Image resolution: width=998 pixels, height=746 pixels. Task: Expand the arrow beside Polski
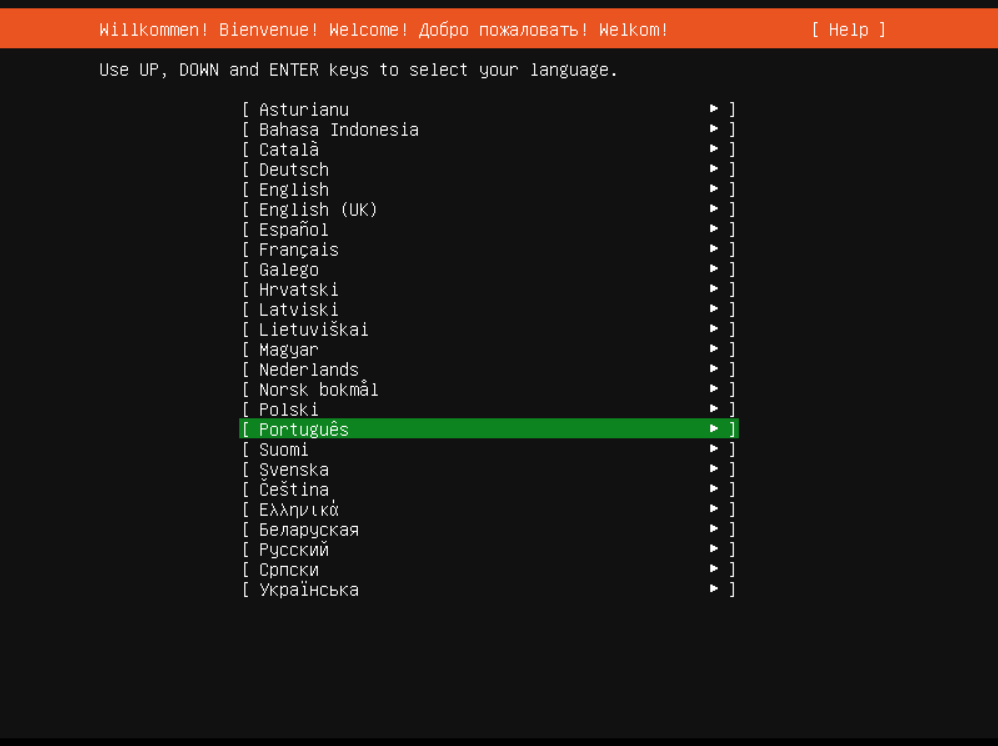[x=714, y=409]
